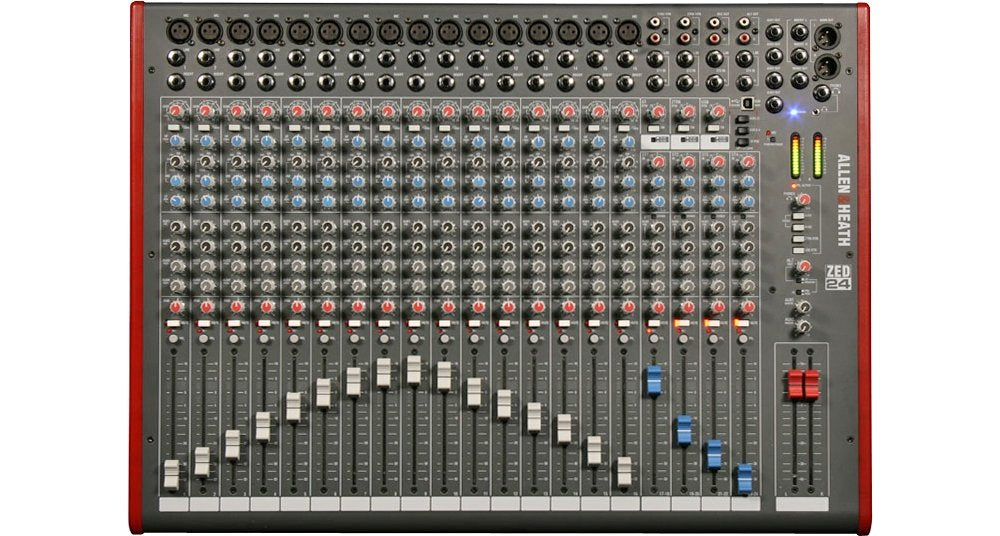Image resolution: width=1000 pixels, height=536 pixels.
Task: Click the channel 5 line input jack
Action: (x=297, y=58)
